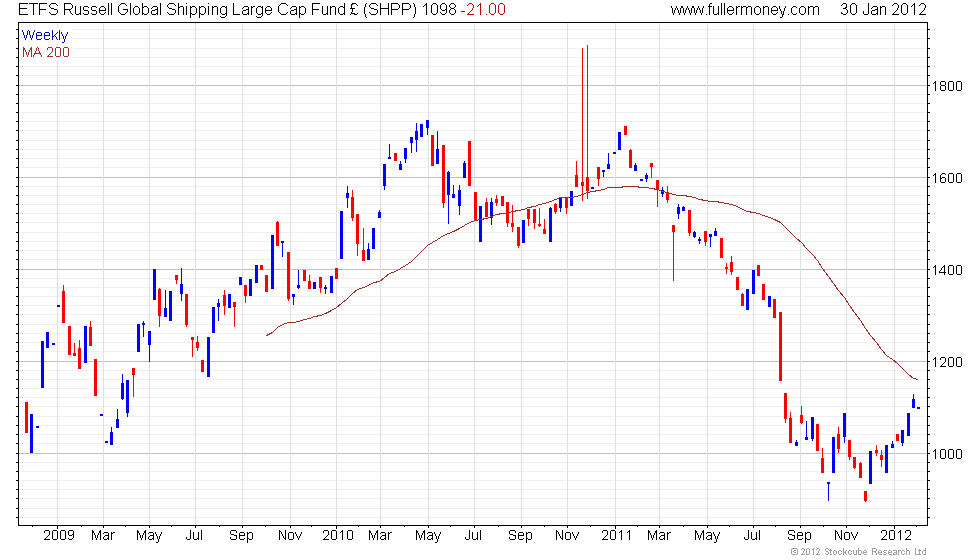Click the 1800 price axis label

tap(947, 86)
